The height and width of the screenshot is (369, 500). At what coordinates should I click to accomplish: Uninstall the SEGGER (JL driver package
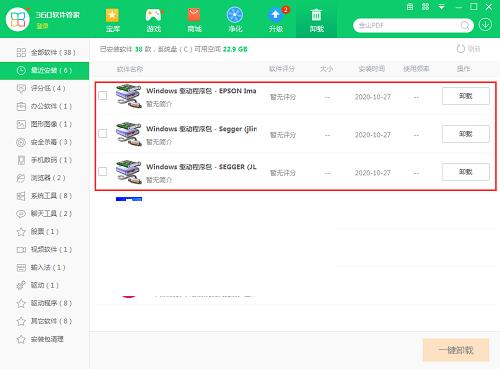pyautogui.click(x=466, y=172)
